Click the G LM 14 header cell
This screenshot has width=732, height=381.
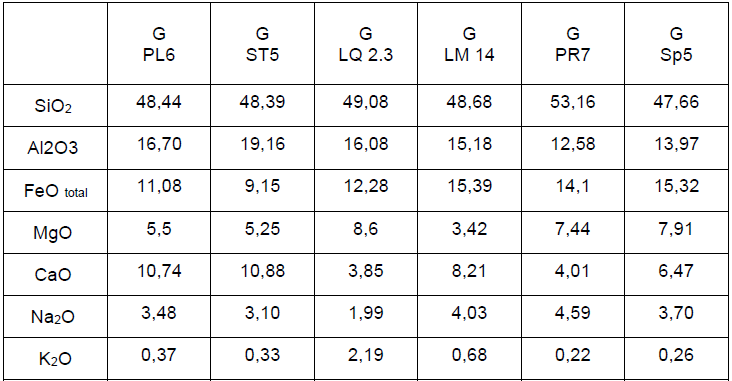[469, 43]
